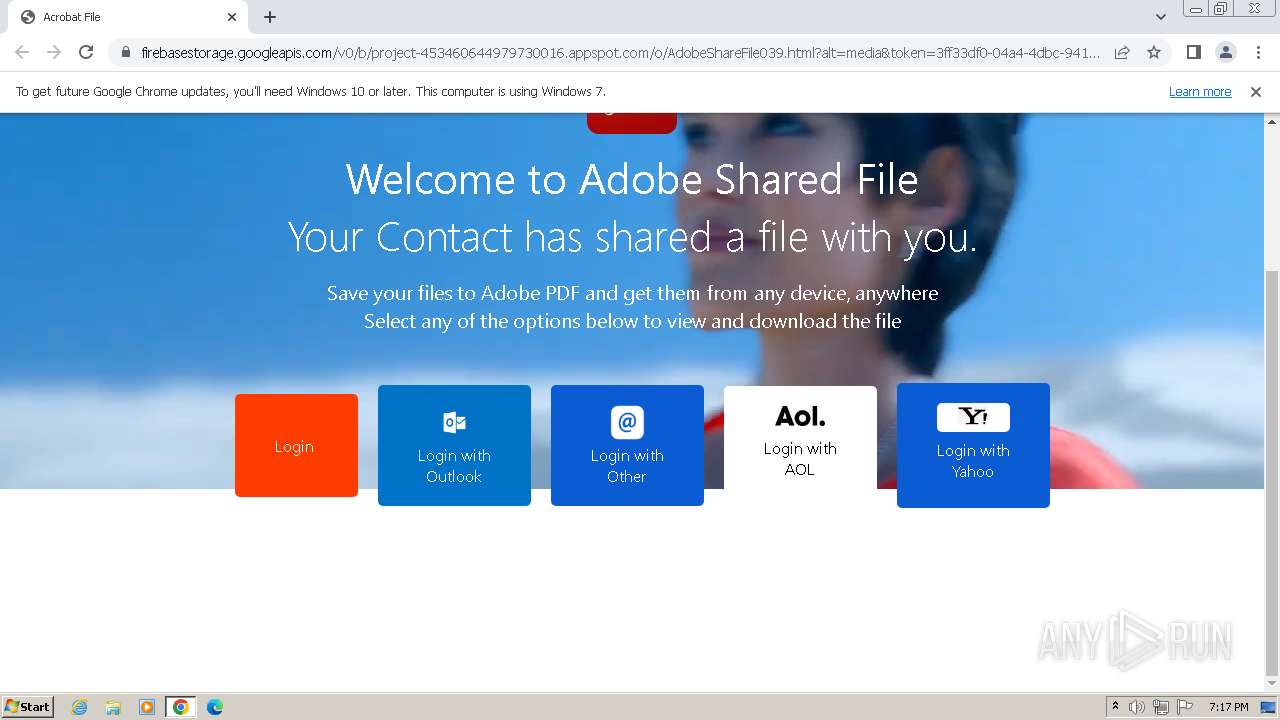This screenshot has height=720, width=1280.
Task: Click the Aol. logo
Action: pyautogui.click(x=800, y=416)
